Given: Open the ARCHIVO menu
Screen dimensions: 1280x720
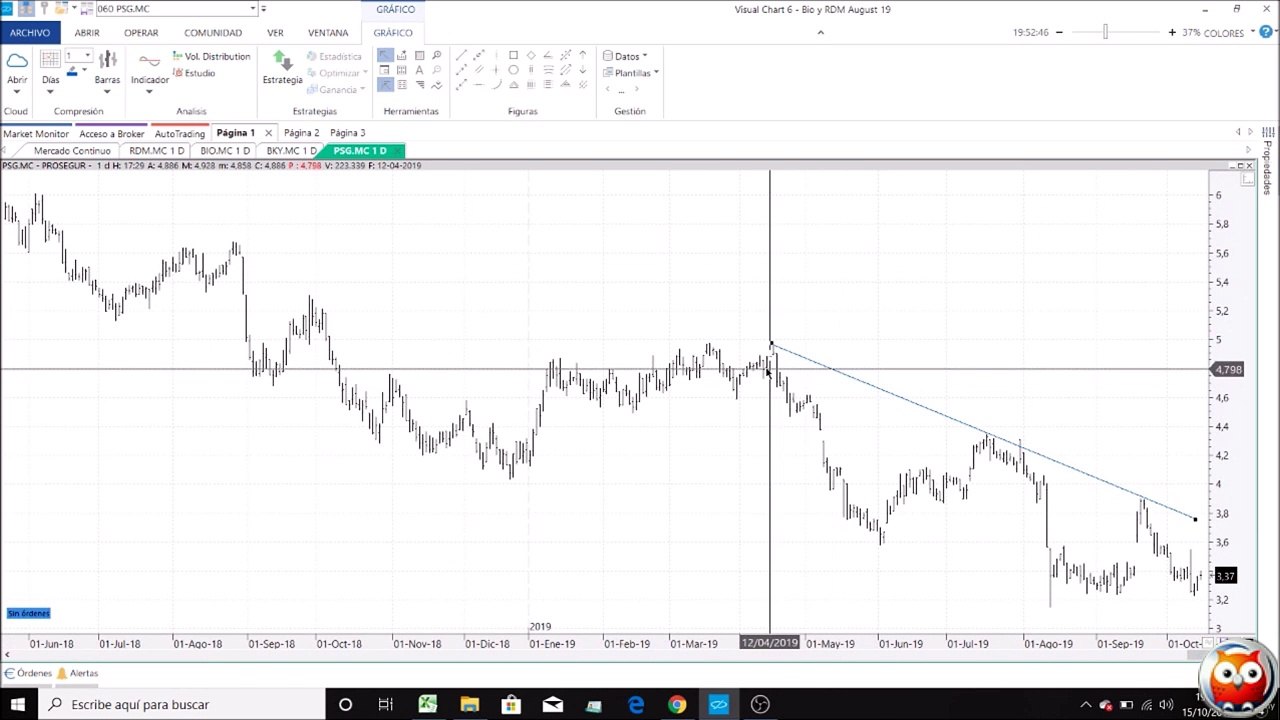Looking at the screenshot, I should click(30, 32).
